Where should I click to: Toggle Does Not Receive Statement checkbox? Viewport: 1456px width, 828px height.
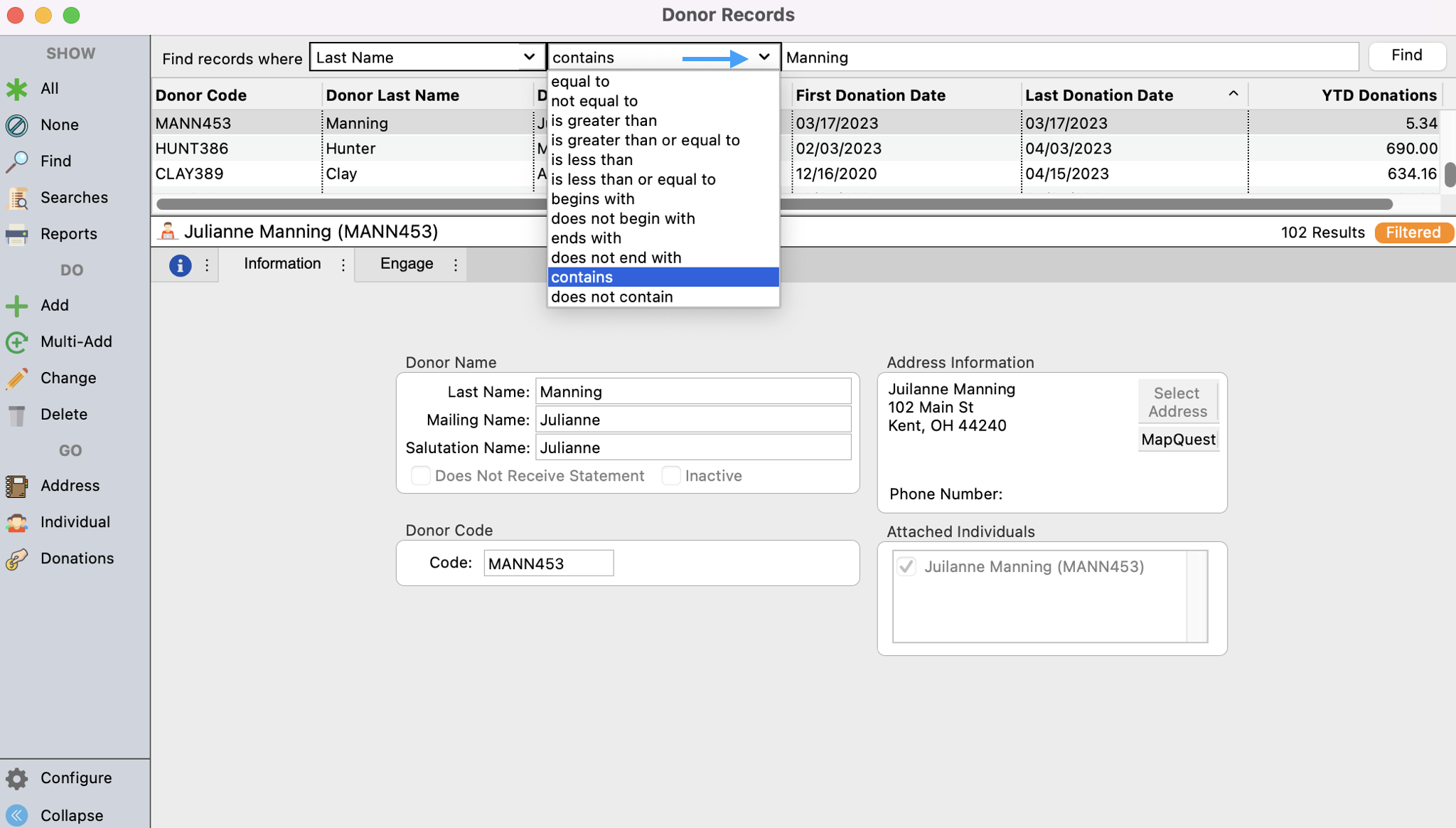(420, 476)
